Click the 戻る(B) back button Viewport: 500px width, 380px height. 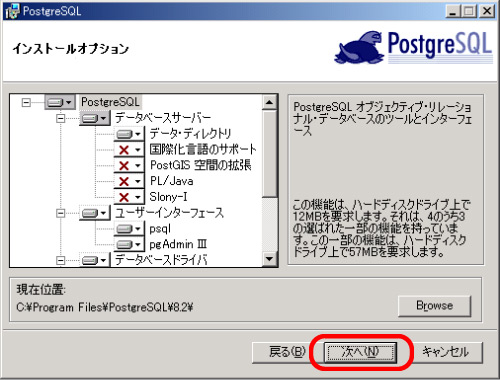click(x=287, y=352)
